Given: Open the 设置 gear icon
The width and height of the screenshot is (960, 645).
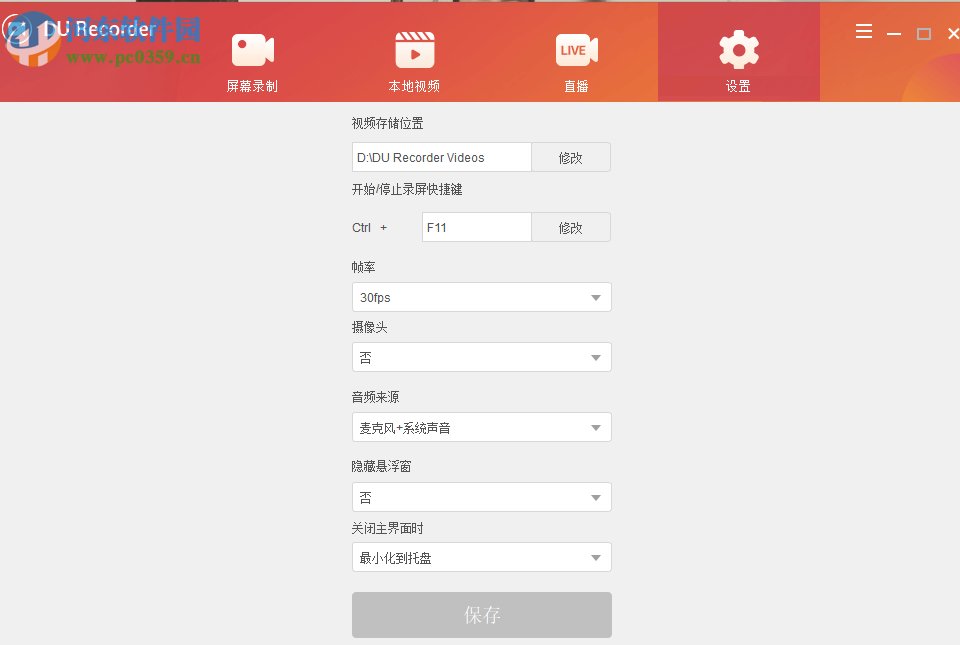Looking at the screenshot, I should point(738,49).
